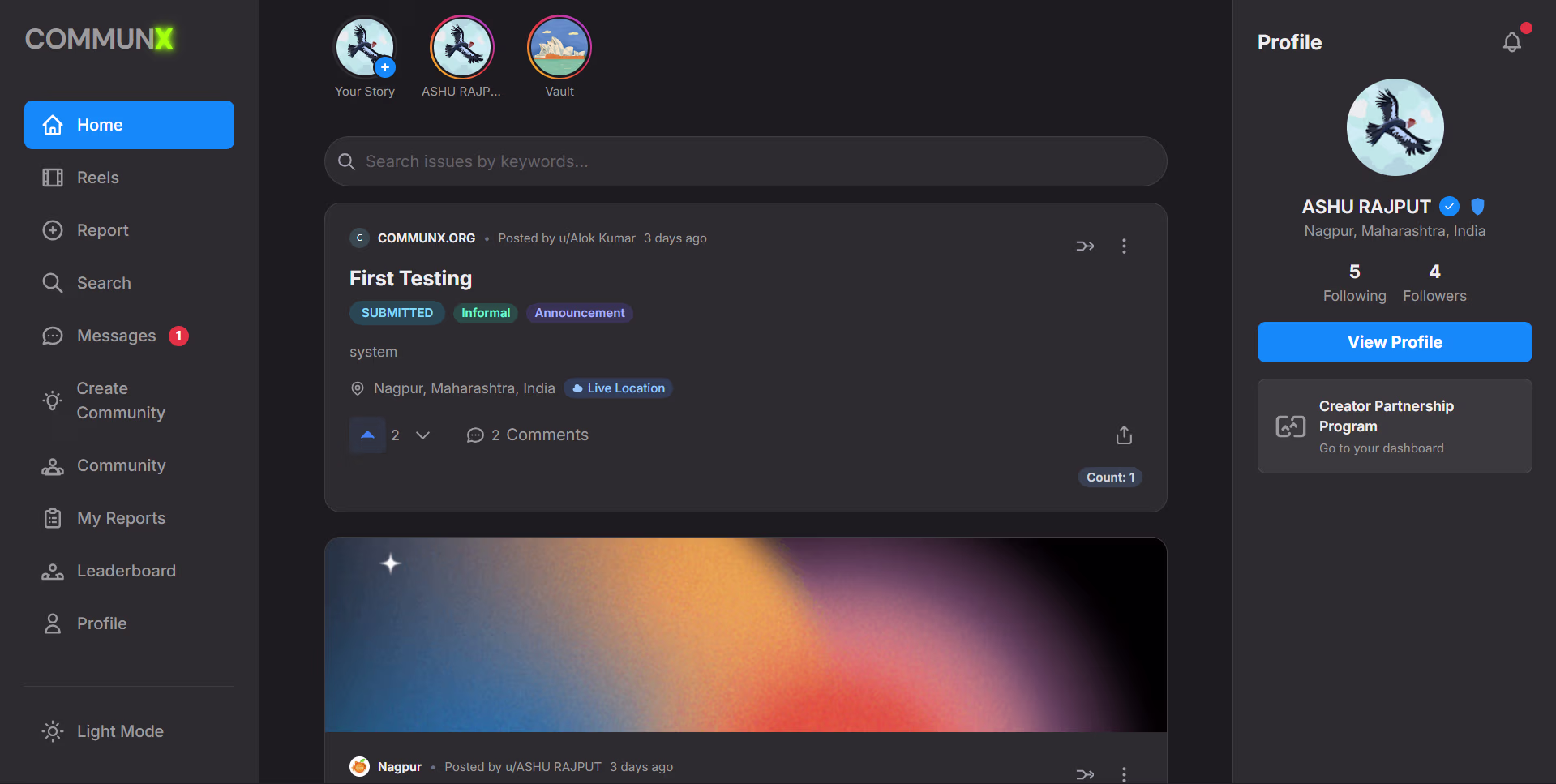The image size is (1556, 784).
Task: Open three-dot menu on First Testing post
Action: (1124, 246)
